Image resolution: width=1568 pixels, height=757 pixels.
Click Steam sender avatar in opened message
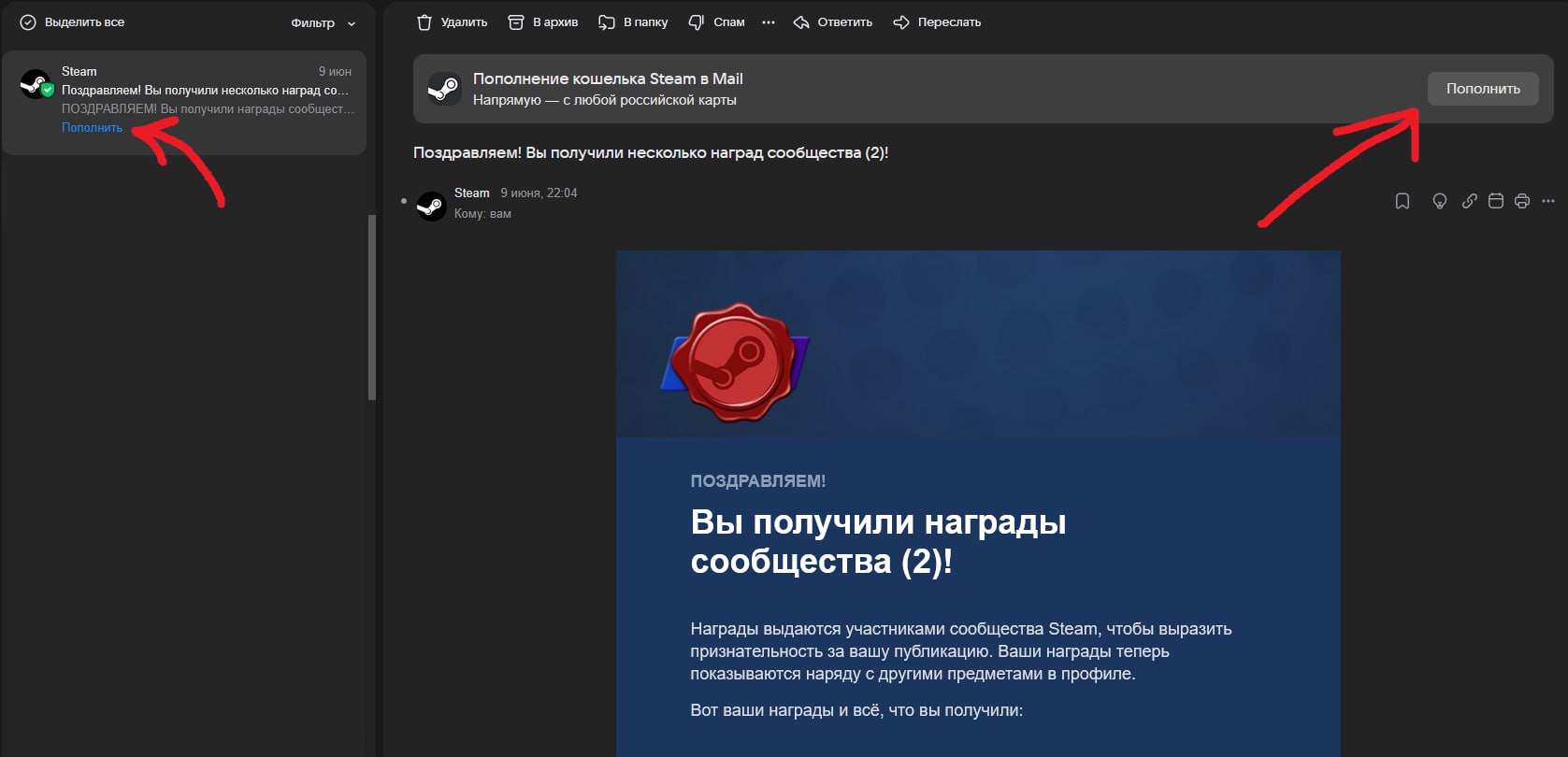click(x=431, y=206)
